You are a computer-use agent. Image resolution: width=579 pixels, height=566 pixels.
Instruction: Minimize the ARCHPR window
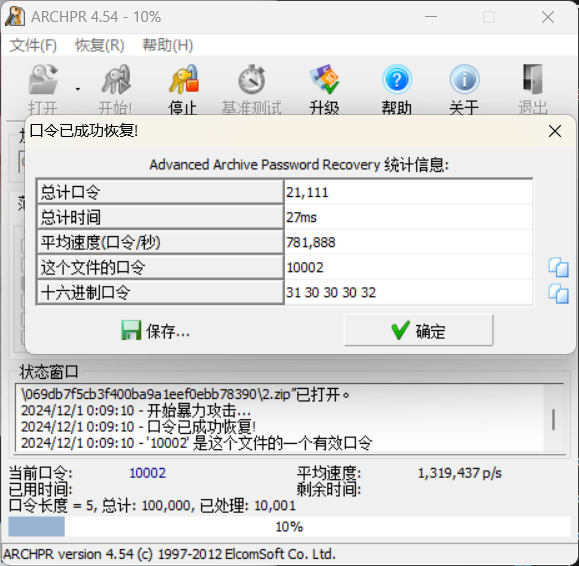[431, 17]
